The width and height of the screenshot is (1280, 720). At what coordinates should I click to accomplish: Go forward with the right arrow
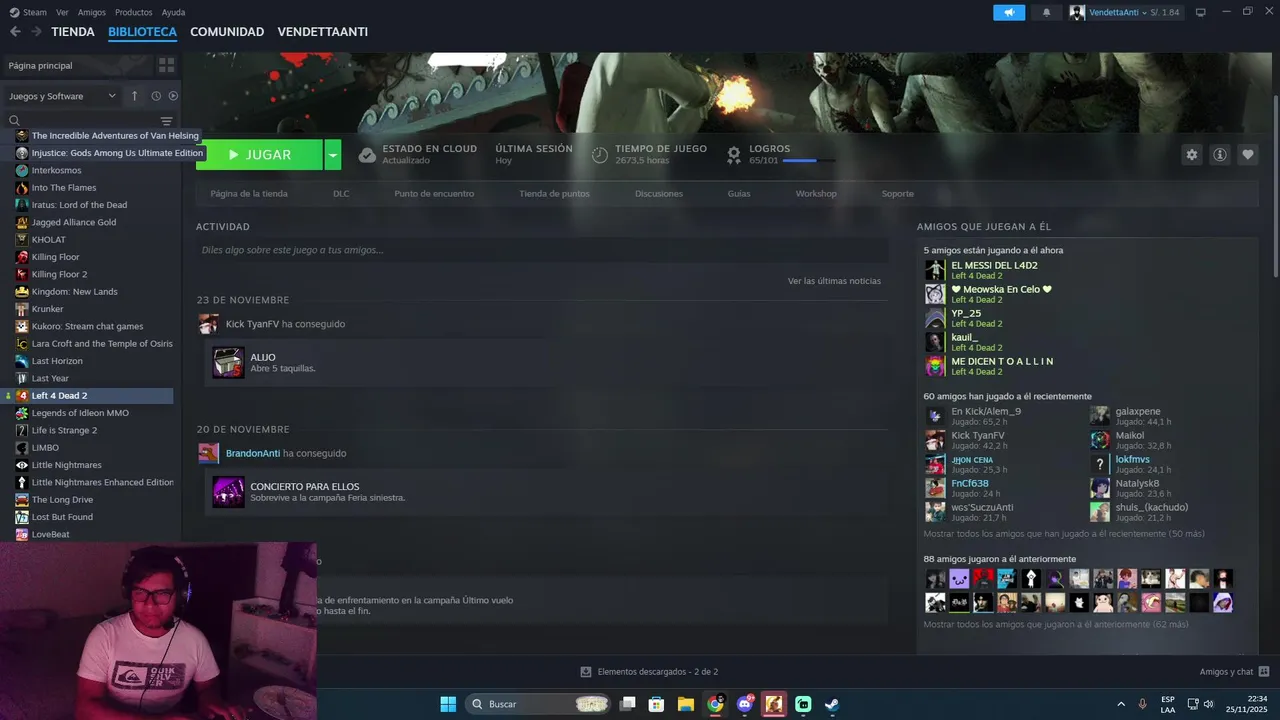36,32
